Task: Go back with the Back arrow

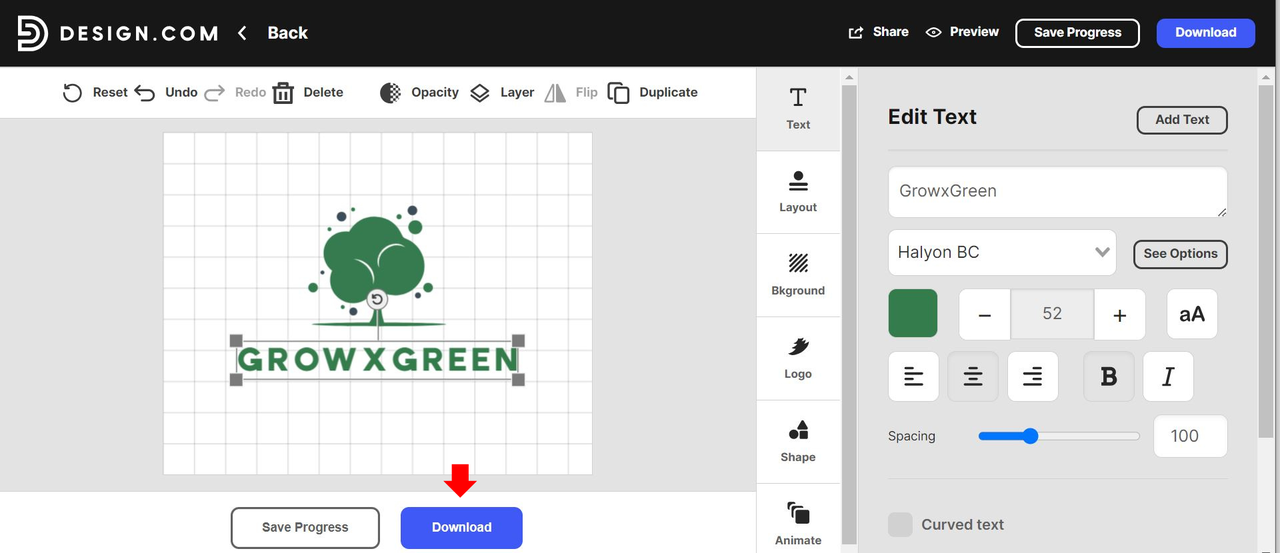Action: (242, 33)
